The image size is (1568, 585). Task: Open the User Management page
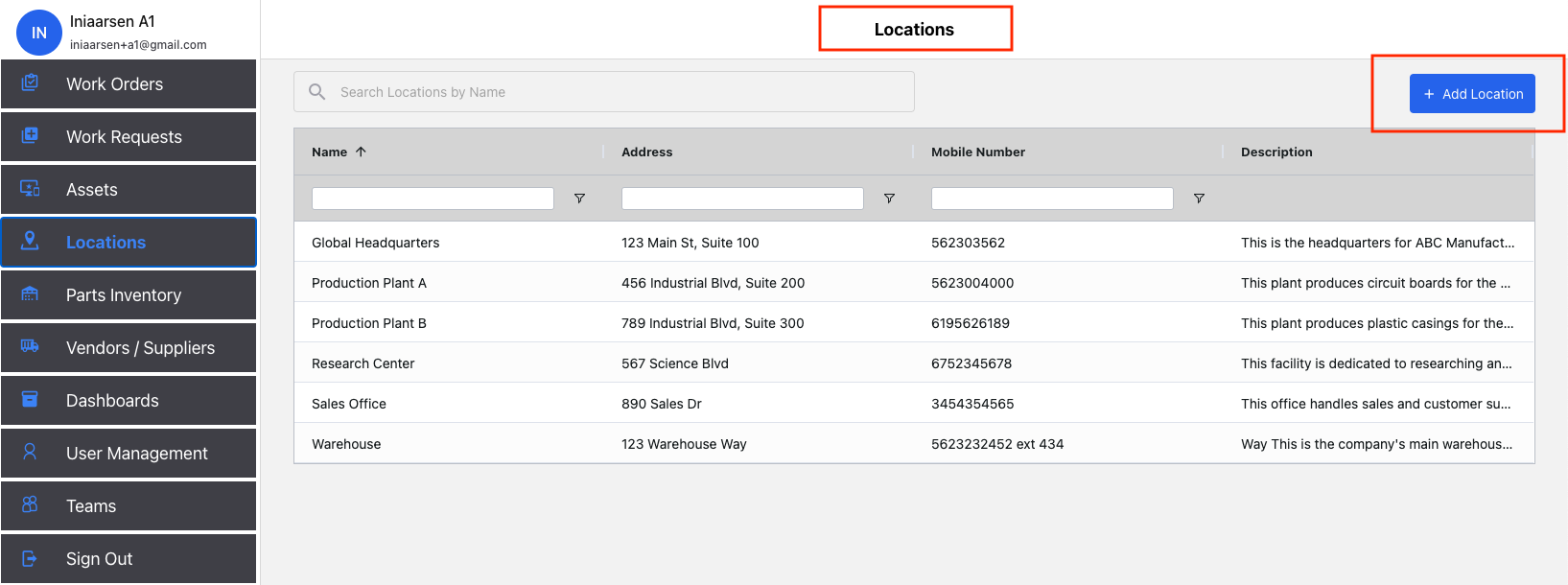point(129,454)
